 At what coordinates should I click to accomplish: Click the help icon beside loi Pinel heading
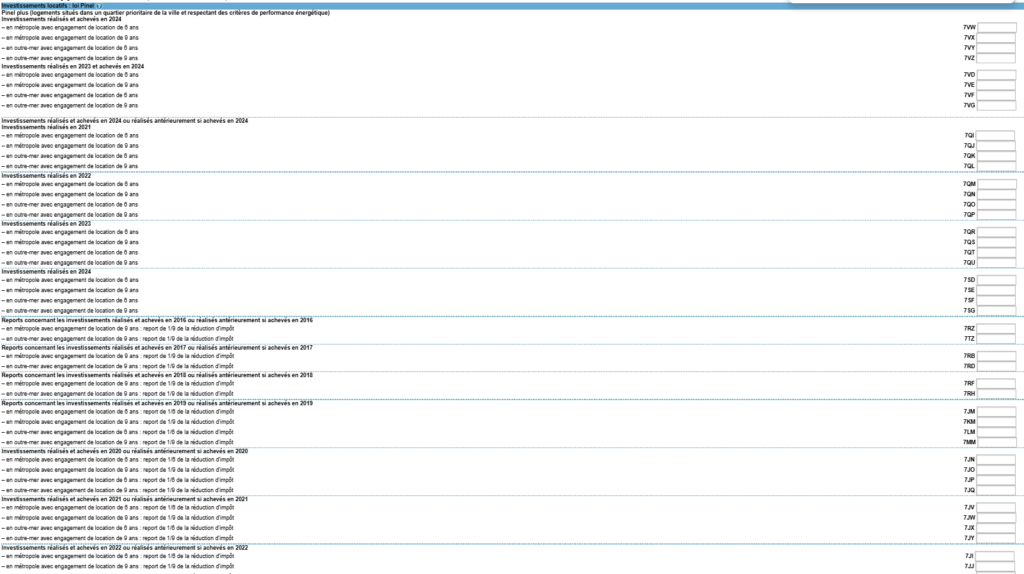coord(99,5)
